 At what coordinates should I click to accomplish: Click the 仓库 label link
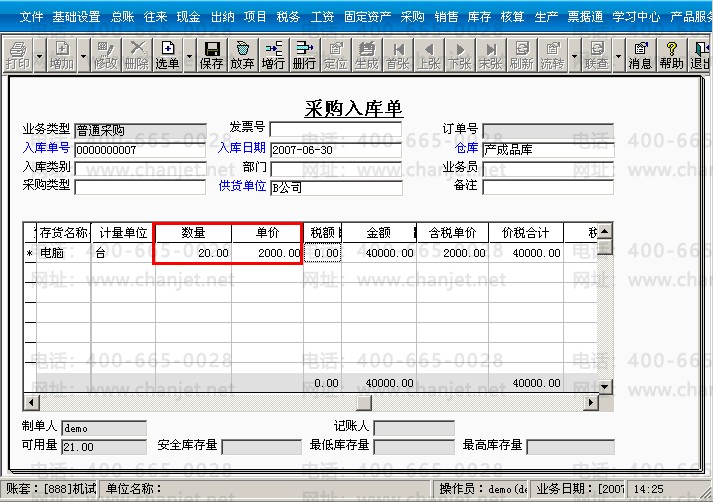pos(466,148)
